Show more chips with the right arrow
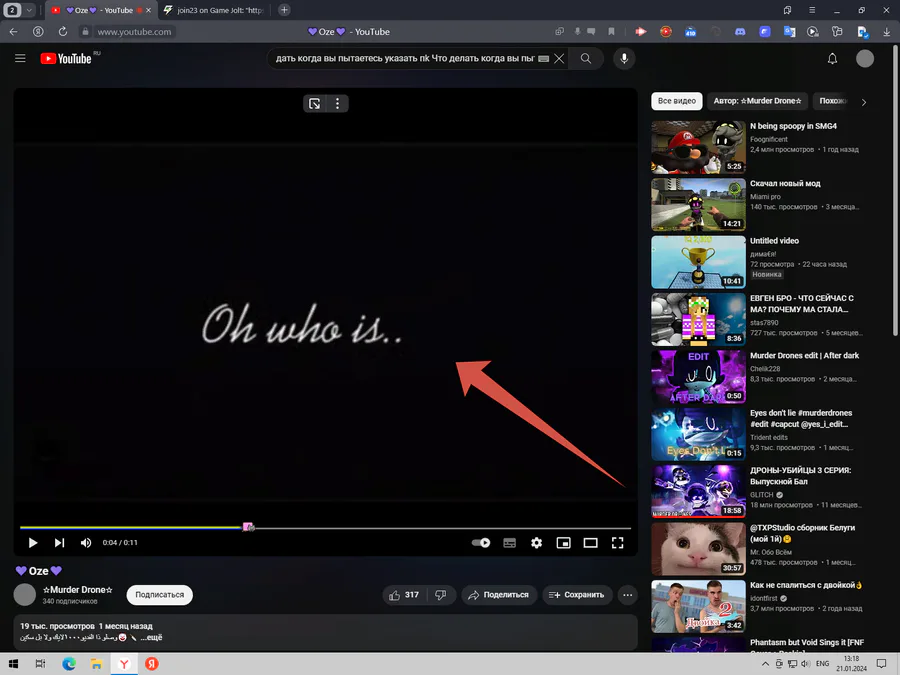This screenshot has width=900, height=675. (x=864, y=102)
